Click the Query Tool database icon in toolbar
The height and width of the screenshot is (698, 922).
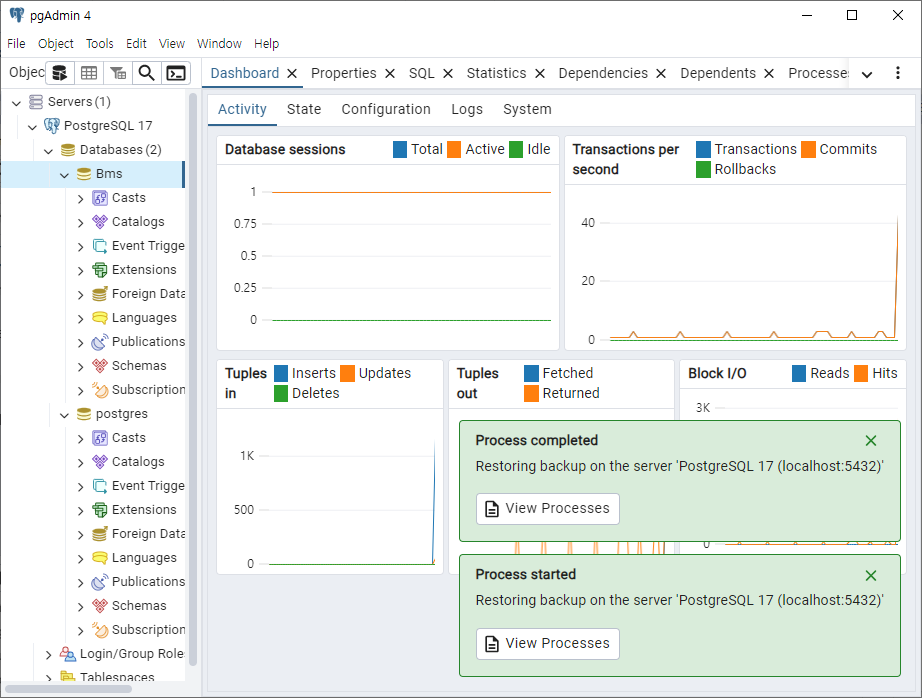59,73
